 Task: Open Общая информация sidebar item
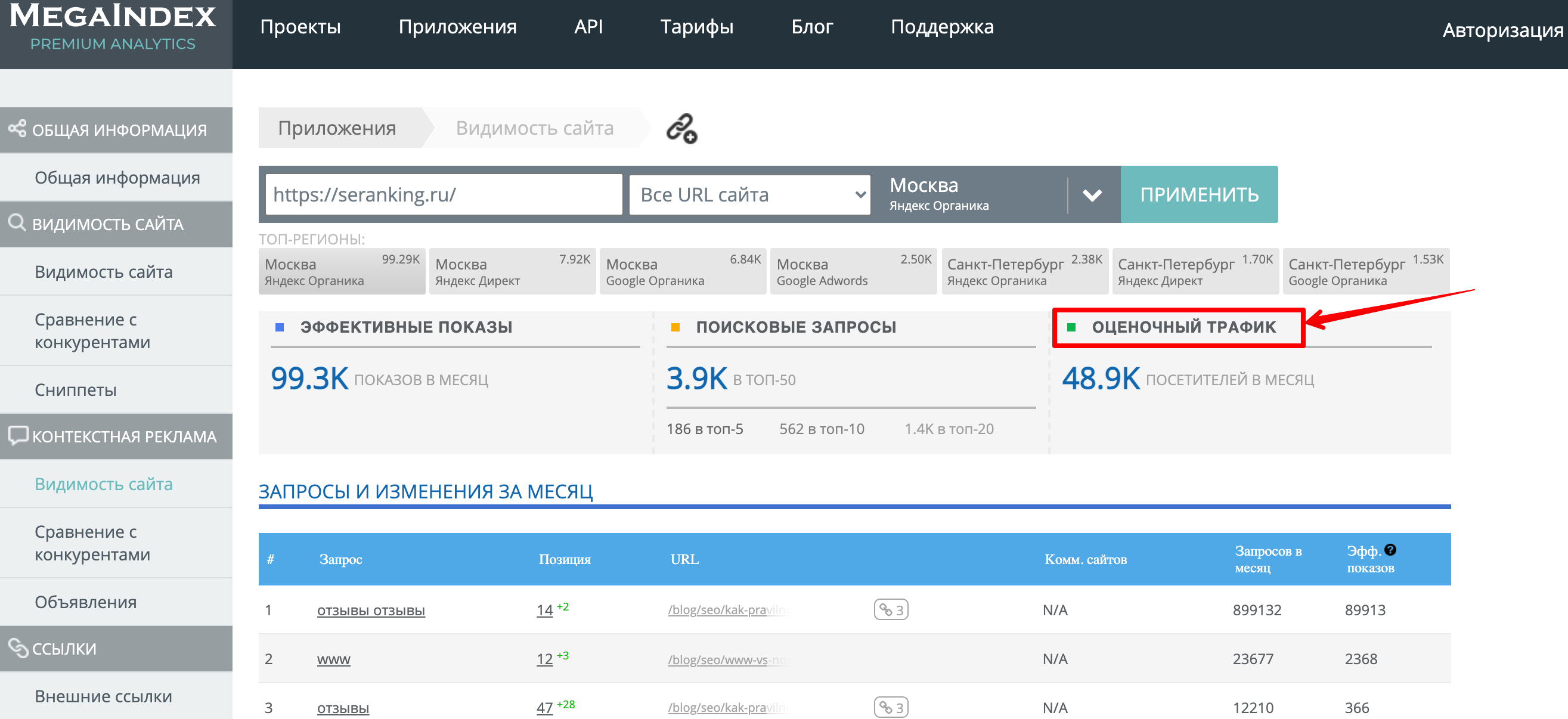[x=116, y=178]
